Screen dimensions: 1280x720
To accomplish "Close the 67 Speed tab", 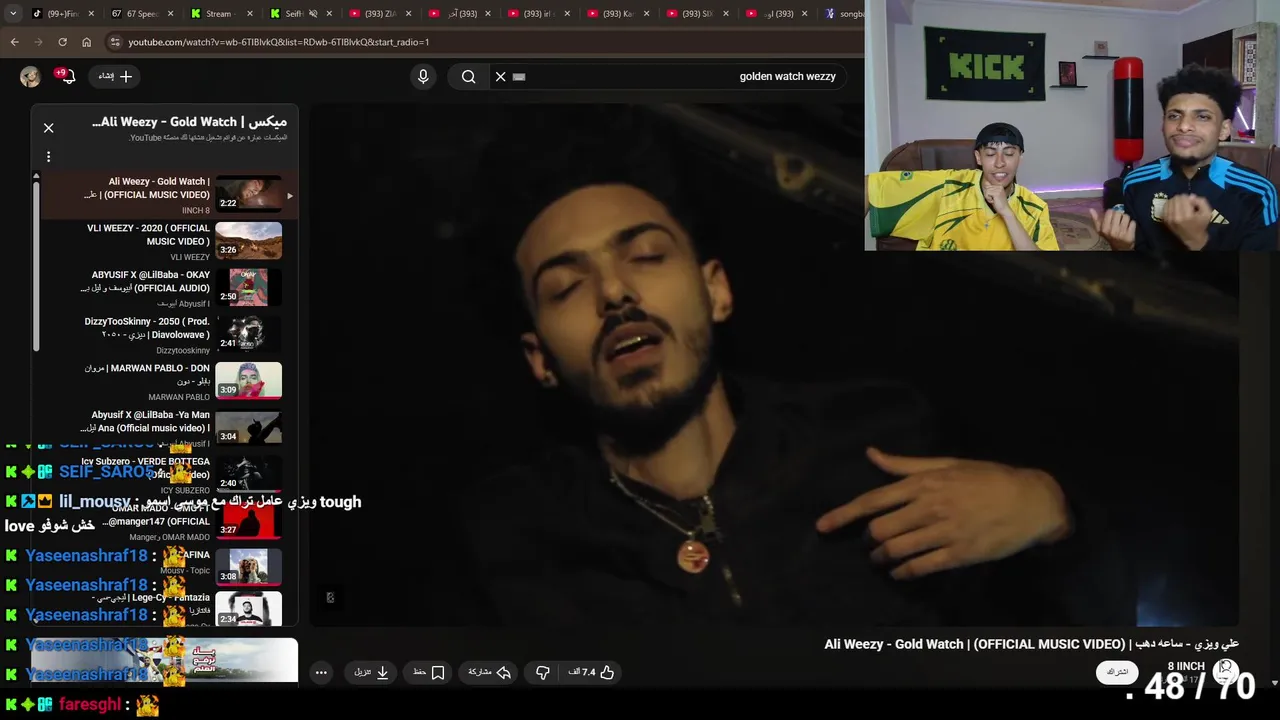I will pyautogui.click(x=169, y=14).
